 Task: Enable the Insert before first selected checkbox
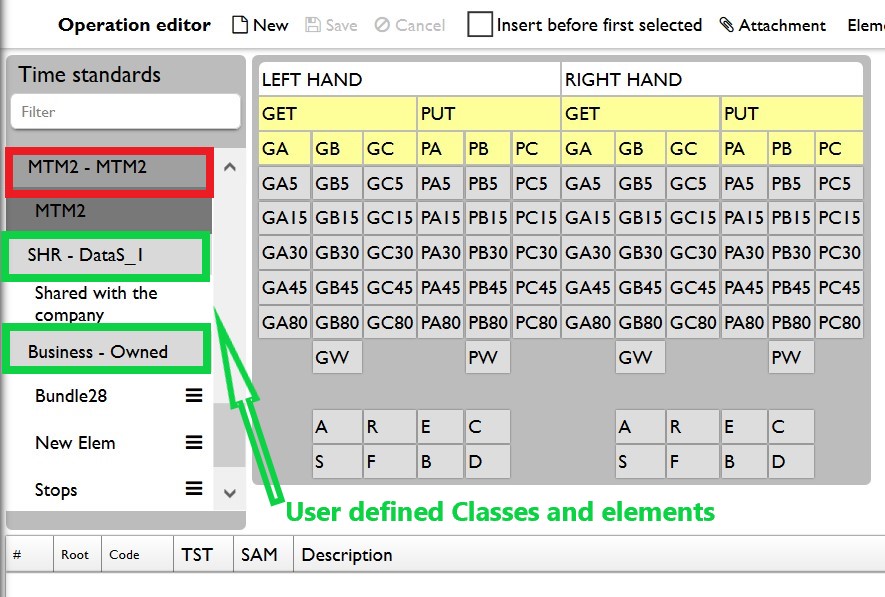pos(481,25)
